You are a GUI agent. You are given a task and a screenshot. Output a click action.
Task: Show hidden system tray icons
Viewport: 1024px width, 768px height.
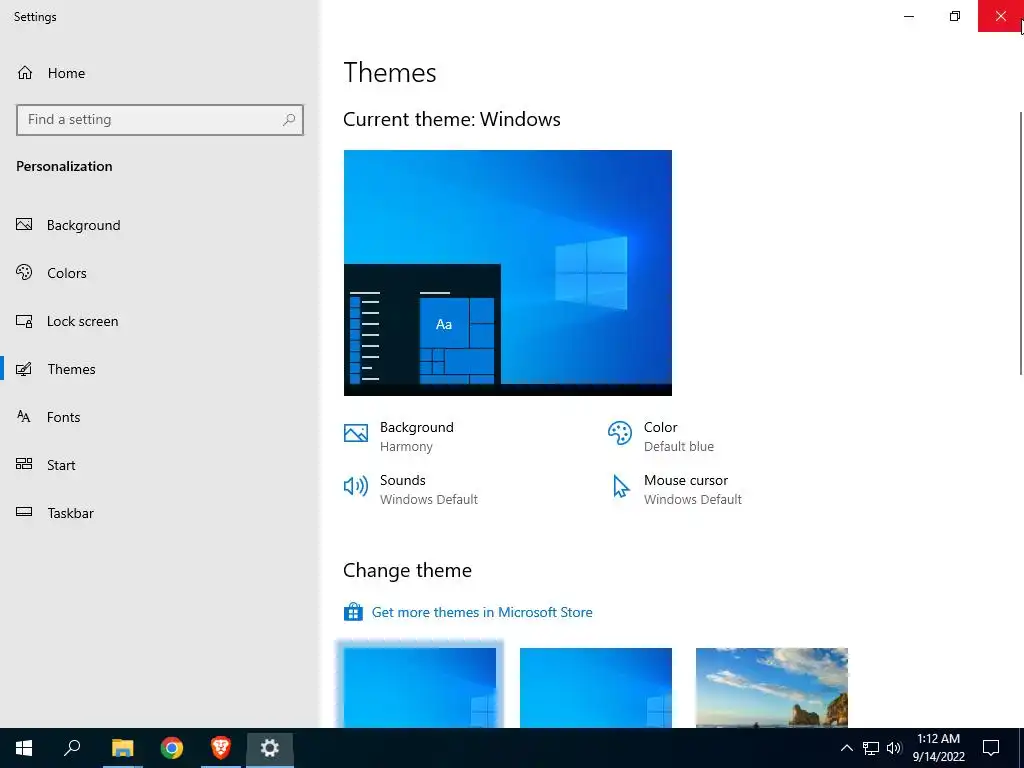click(x=846, y=748)
